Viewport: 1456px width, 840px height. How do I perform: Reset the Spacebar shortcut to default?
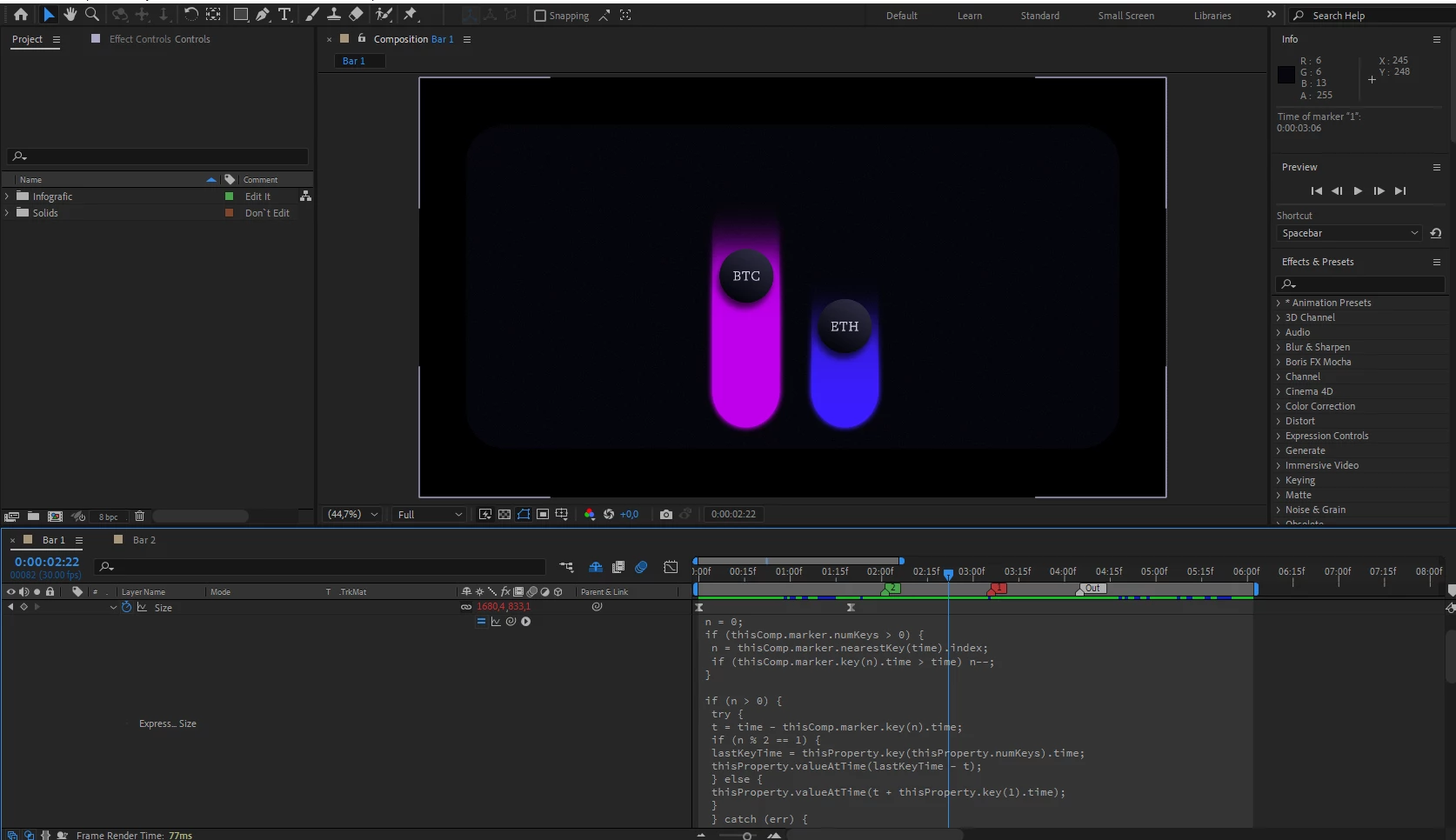point(1436,233)
